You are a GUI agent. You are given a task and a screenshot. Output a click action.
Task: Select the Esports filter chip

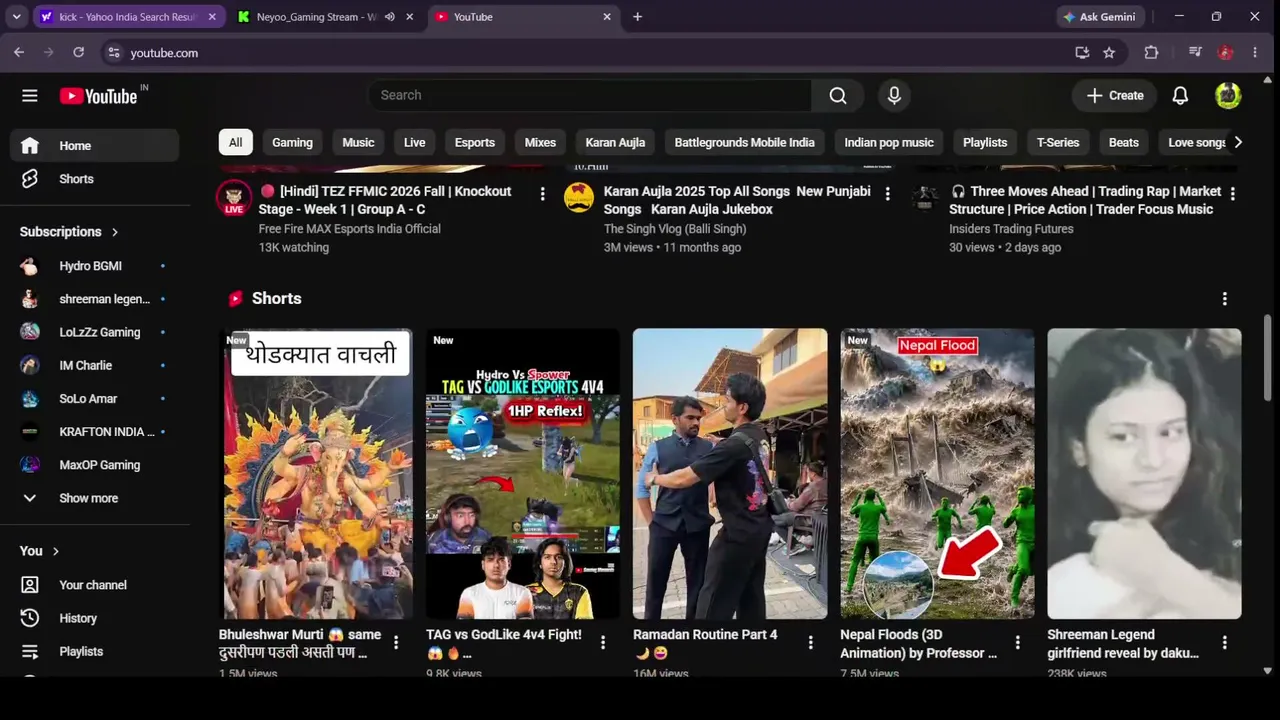pyautogui.click(x=475, y=142)
